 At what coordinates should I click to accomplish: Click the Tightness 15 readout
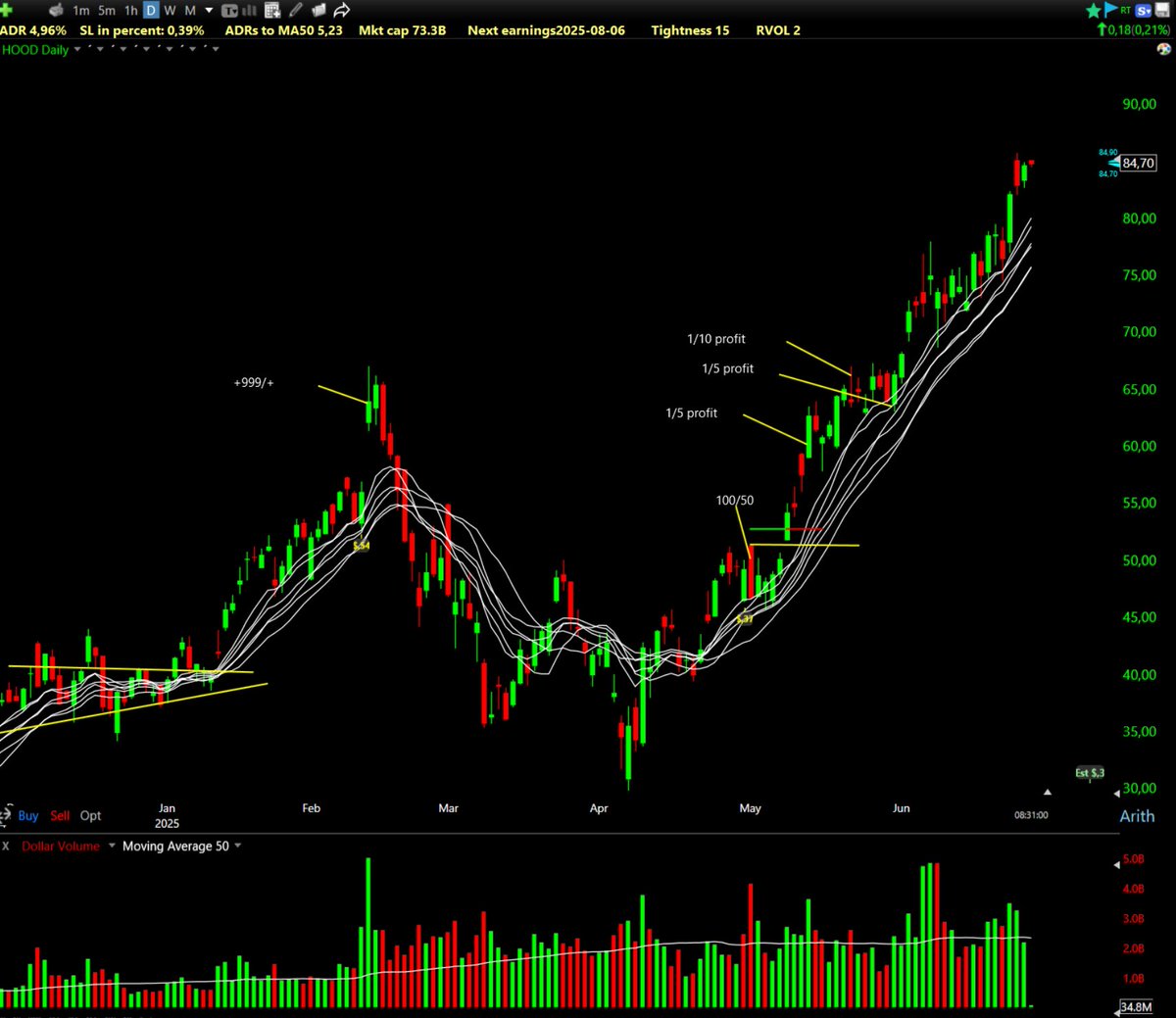[690, 30]
